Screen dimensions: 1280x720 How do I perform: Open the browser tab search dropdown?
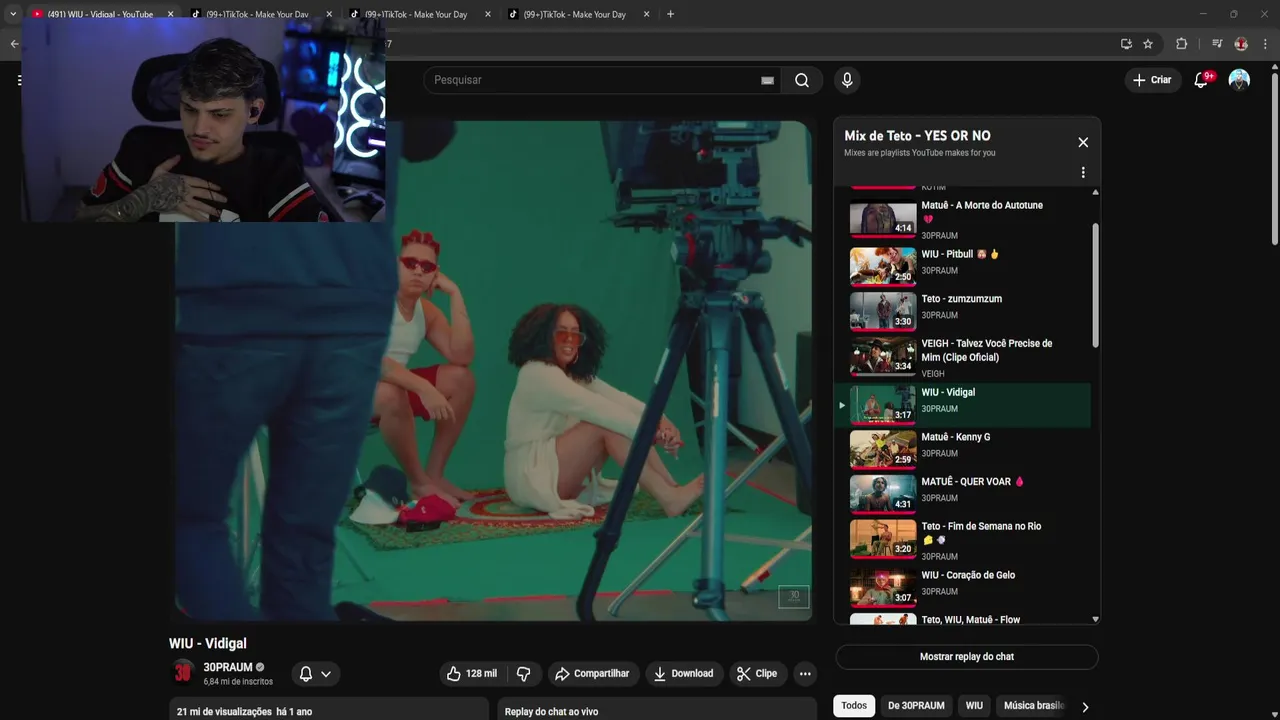12,14
